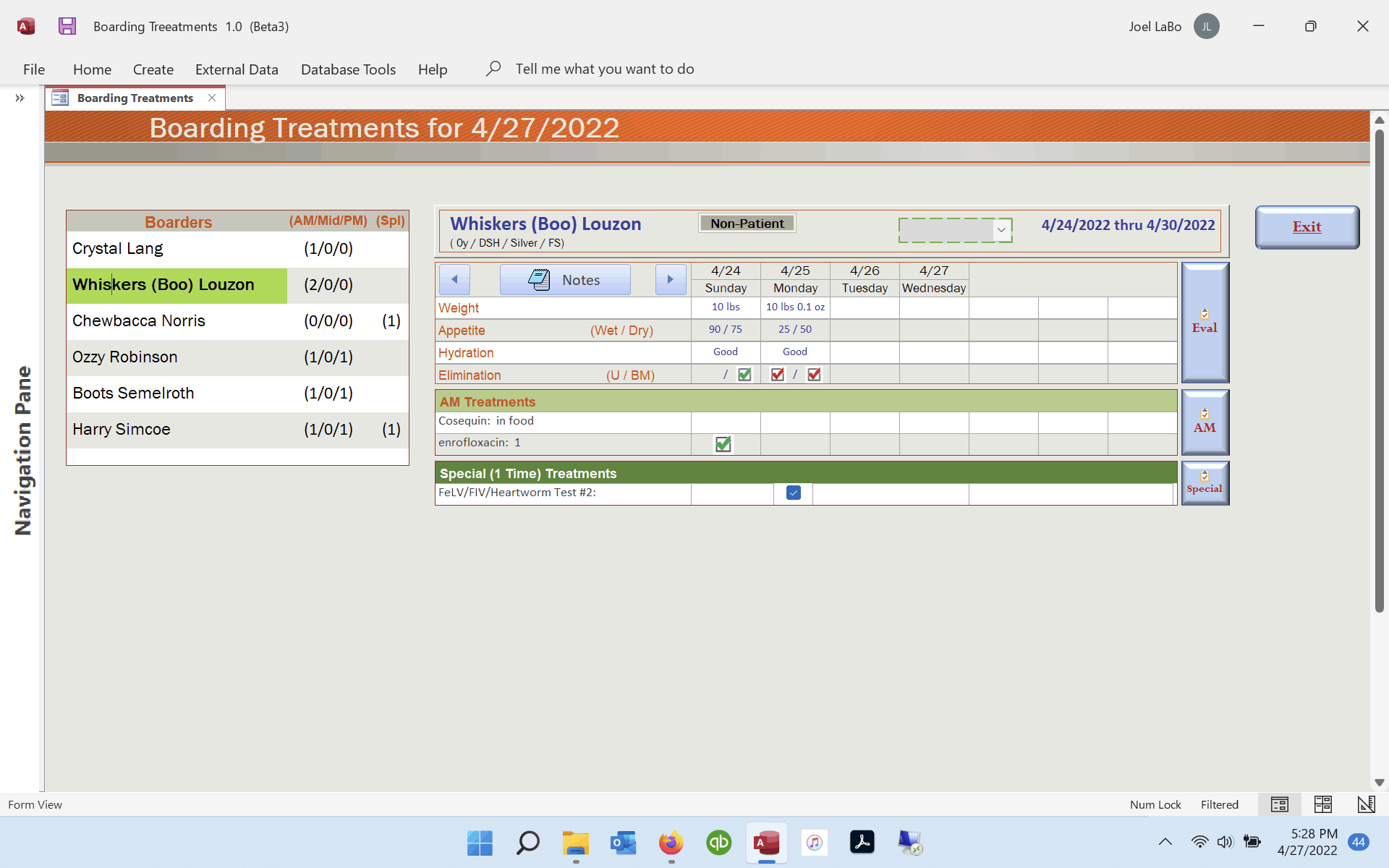Toggle Sunday's BM elimination checkbox

coord(744,375)
